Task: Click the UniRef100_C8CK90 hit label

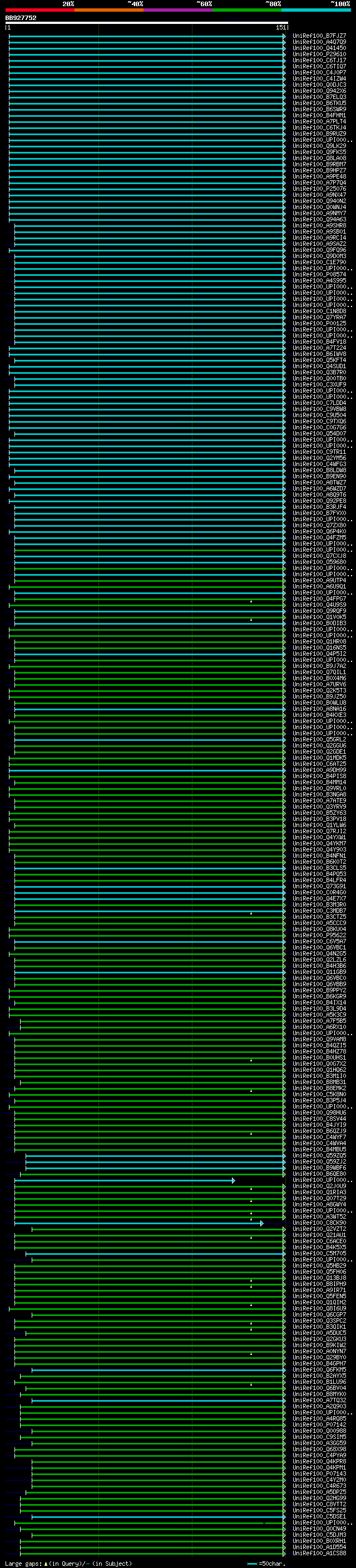Action: (319, 1223)
